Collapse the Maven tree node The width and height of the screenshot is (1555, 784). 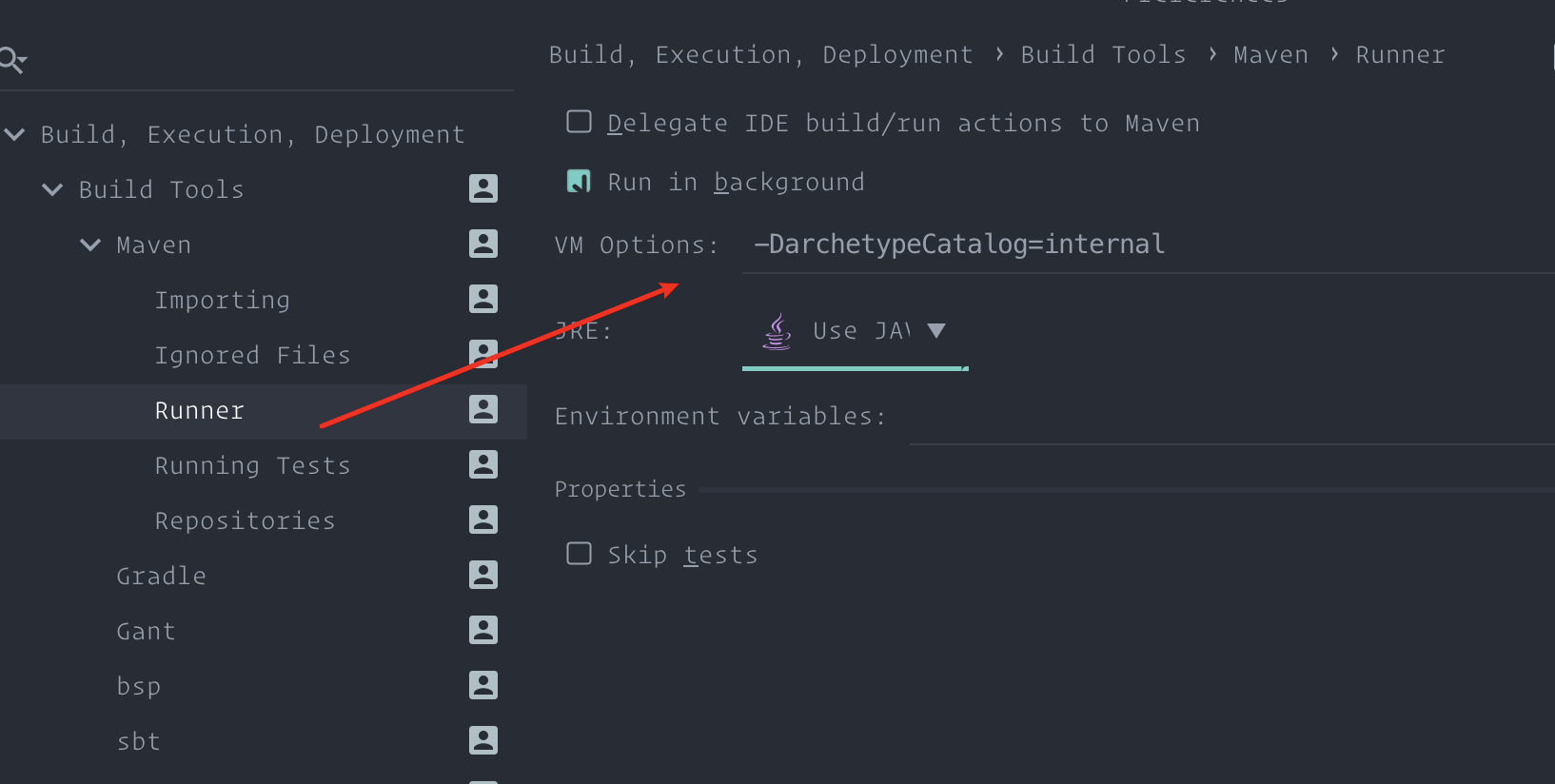tap(90, 245)
